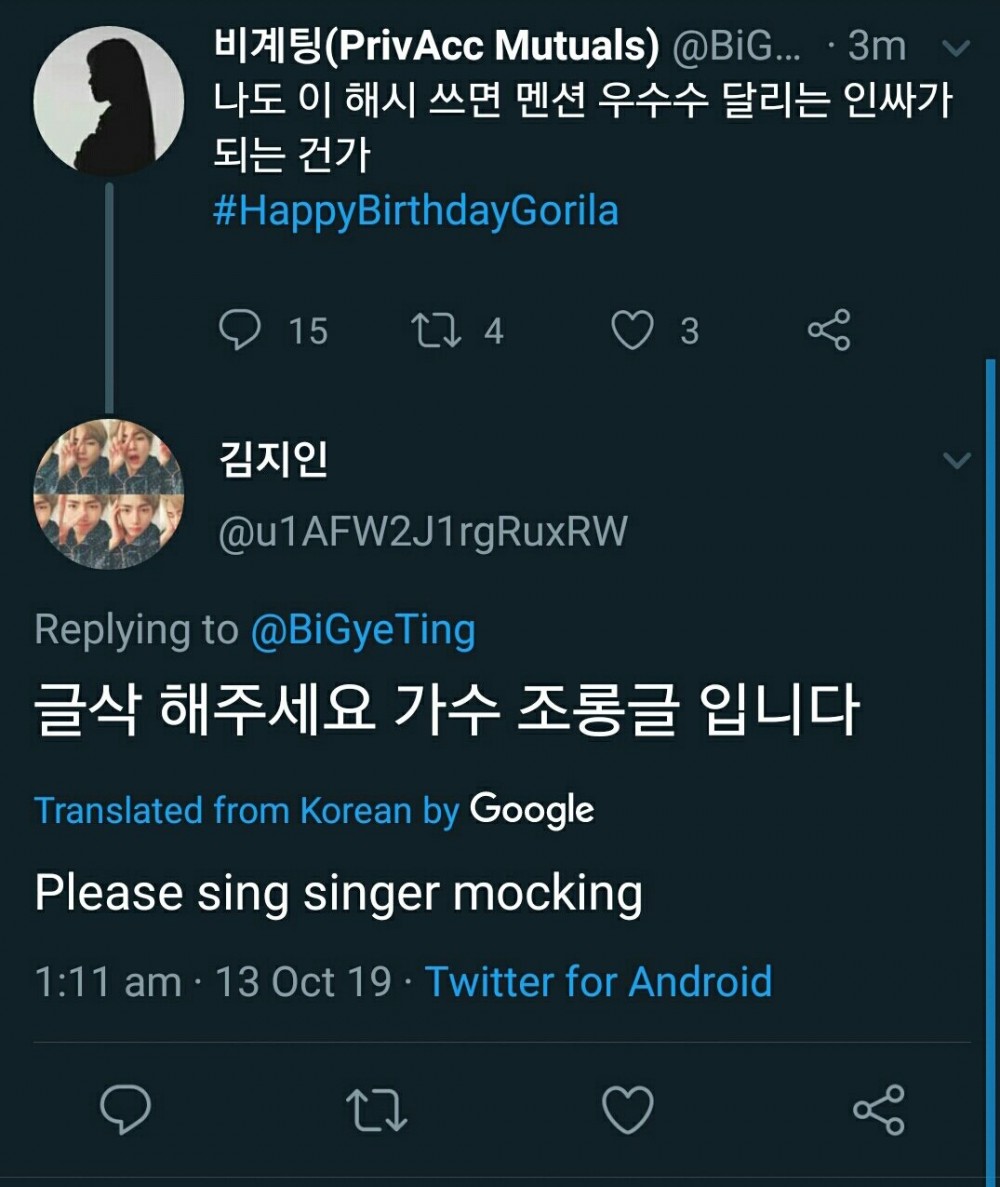This screenshot has width=1000, height=1187.
Task: Tap the 1:11 am 13 Oct 19 timestamp
Action: pos(212,981)
